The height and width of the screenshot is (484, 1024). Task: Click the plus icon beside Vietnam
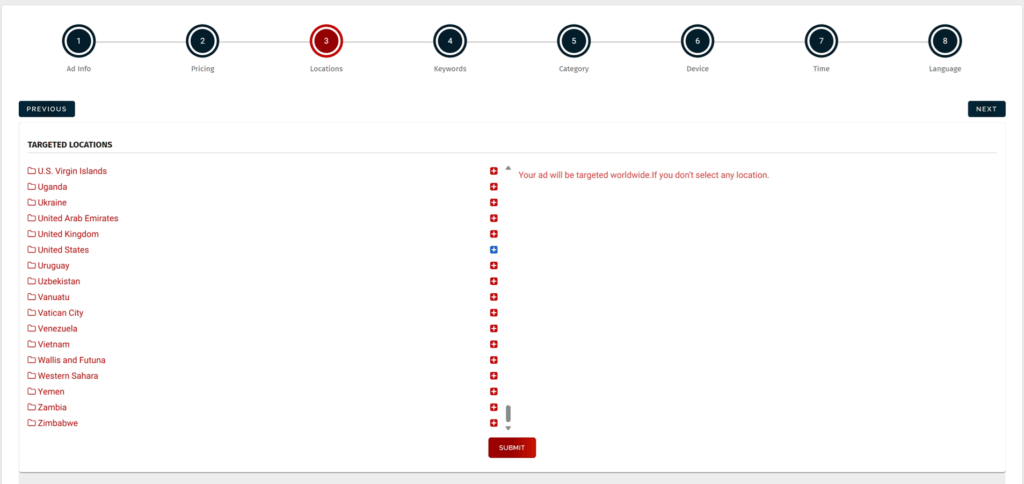tap(493, 344)
